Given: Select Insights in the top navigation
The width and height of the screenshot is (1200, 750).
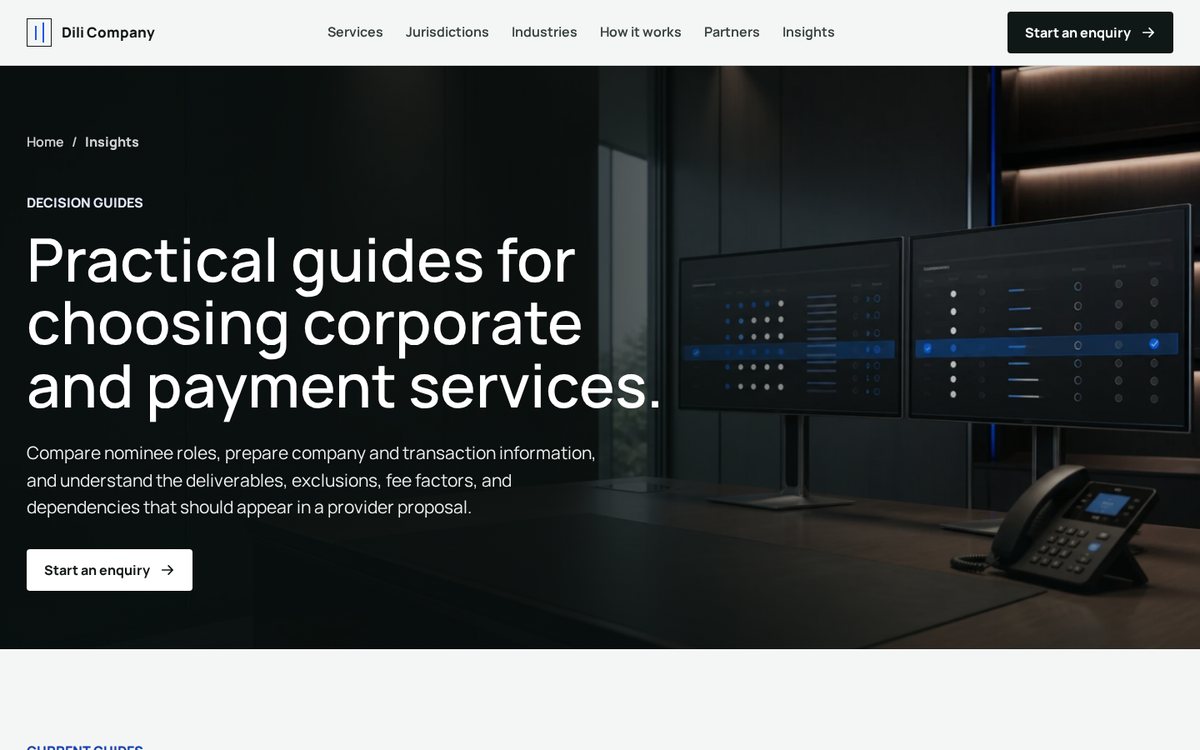Looking at the screenshot, I should point(808,32).
